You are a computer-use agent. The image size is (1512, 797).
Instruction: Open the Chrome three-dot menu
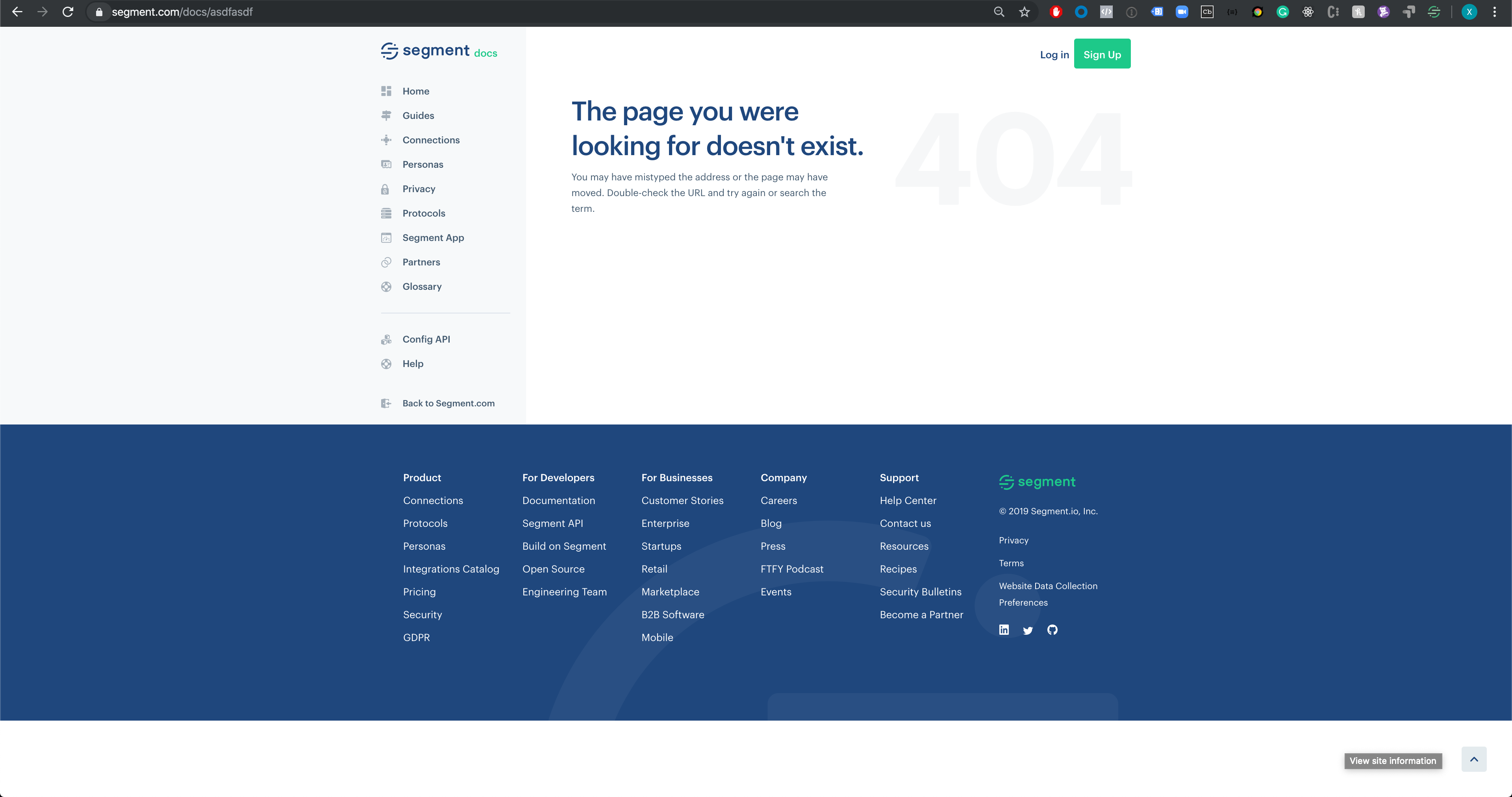coord(1494,12)
